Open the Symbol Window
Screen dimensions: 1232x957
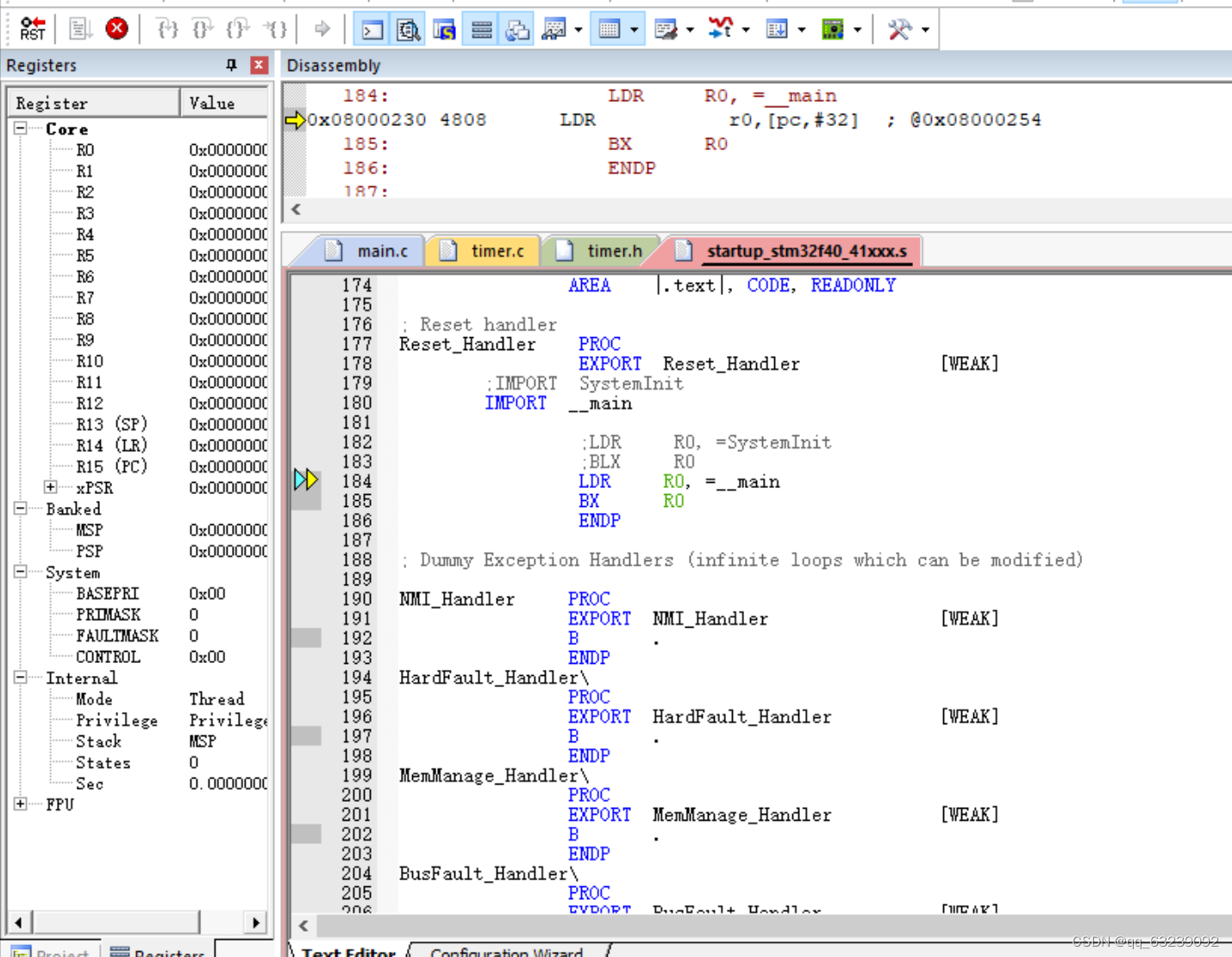(x=443, y=28)
